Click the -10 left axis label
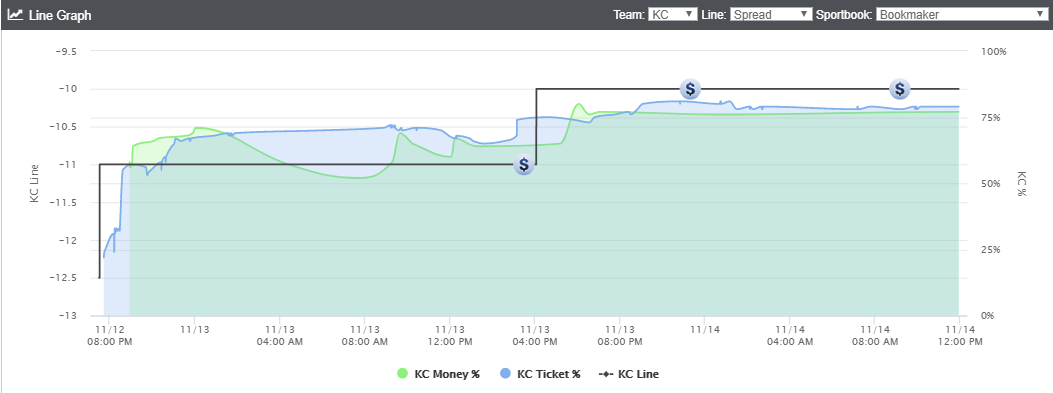The width and height of the screenshot is (1053, 393). coord(69,89)
